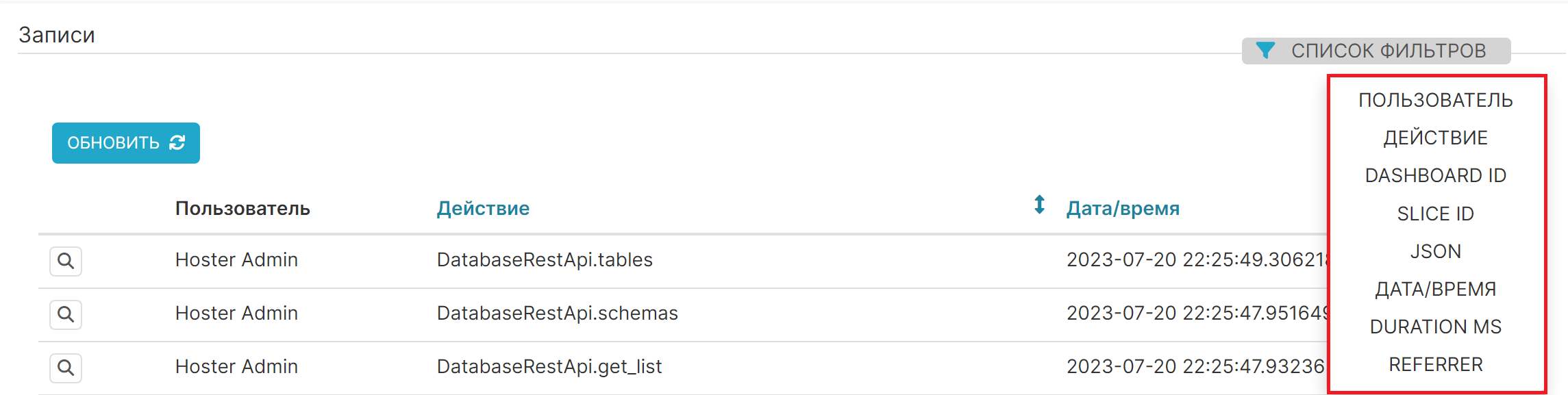Viewport: 1568px width, 395px height.
Task: Select ДЕЙСТВИЕ filter option
Action: point(1436,138)
